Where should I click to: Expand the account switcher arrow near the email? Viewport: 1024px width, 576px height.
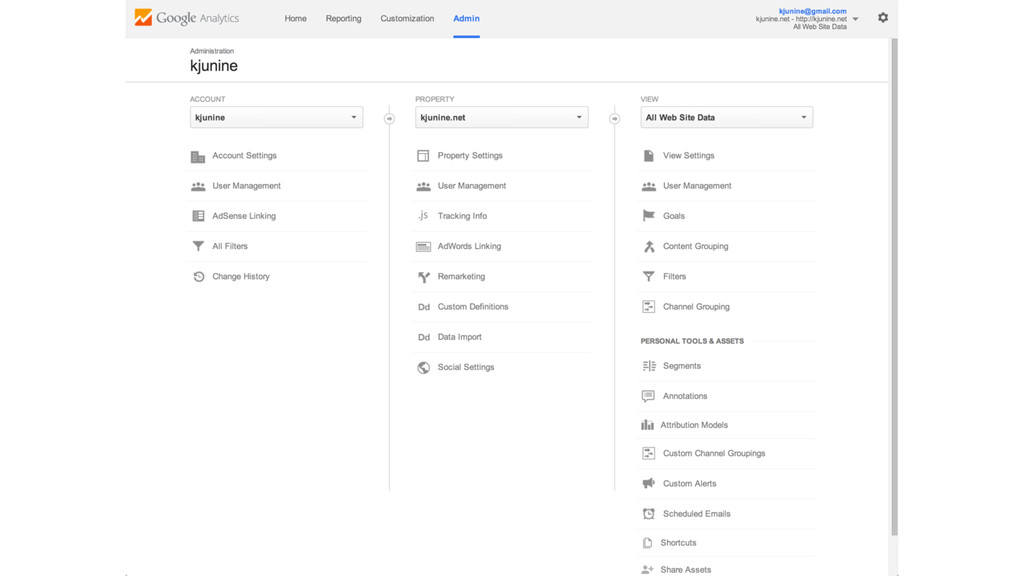point(856,19)
